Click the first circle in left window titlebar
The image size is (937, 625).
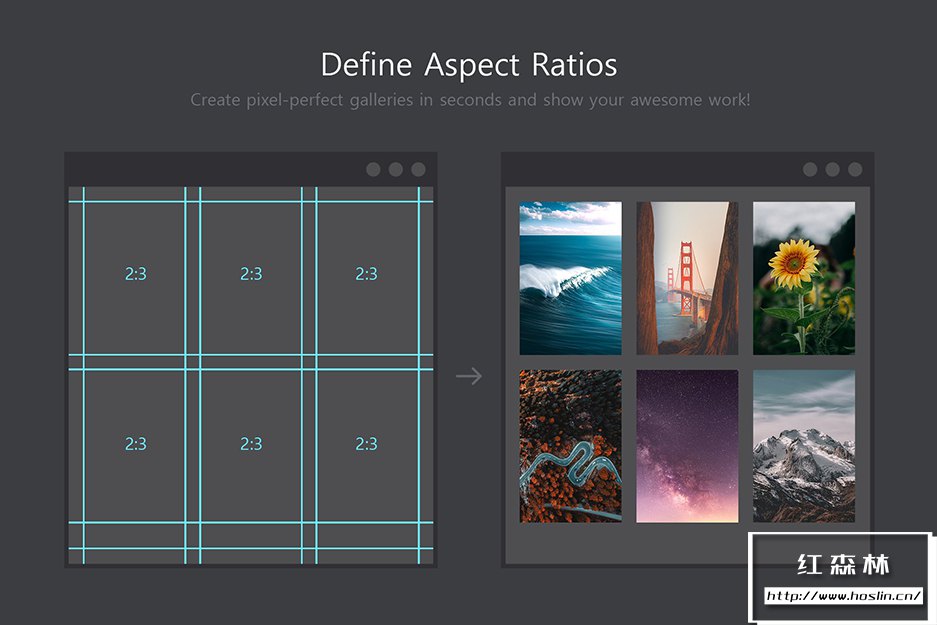point(373,169)
